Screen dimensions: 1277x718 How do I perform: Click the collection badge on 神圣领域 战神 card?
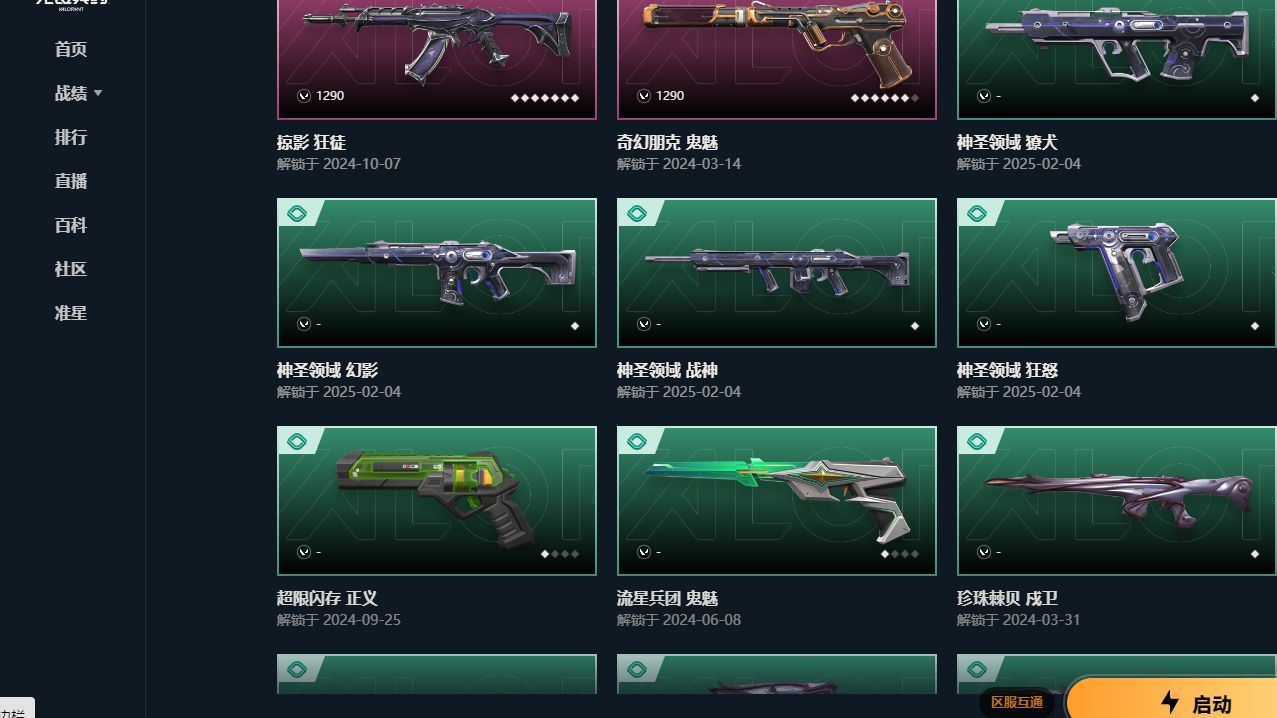point(636,213)
